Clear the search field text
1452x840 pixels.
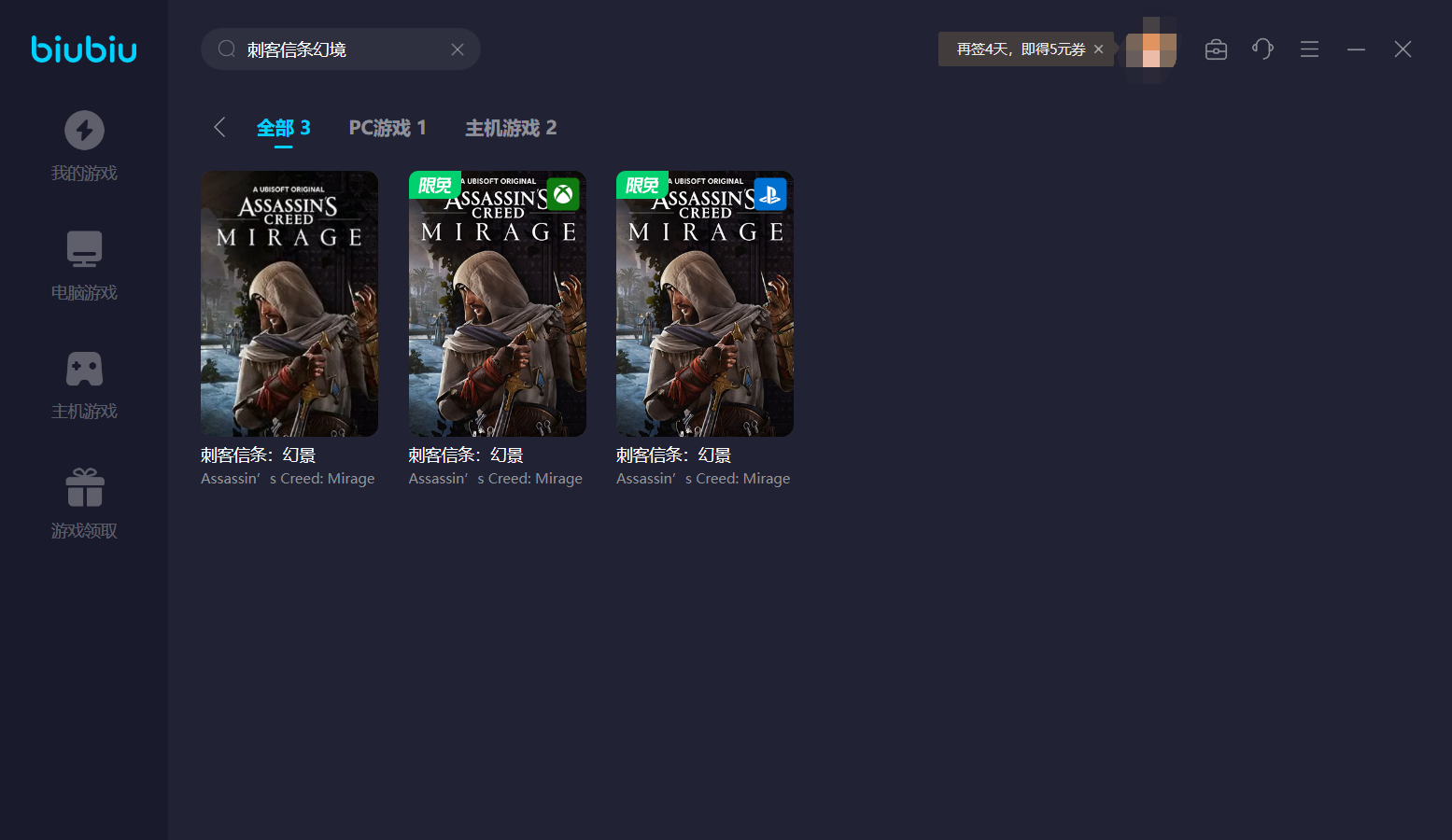click(x=458, y=49)
